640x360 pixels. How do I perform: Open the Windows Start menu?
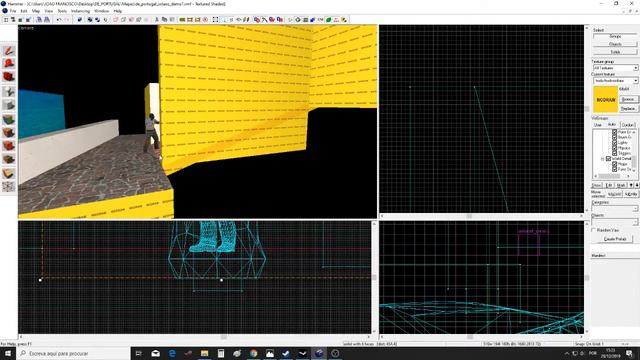click(x=7, y=353)
